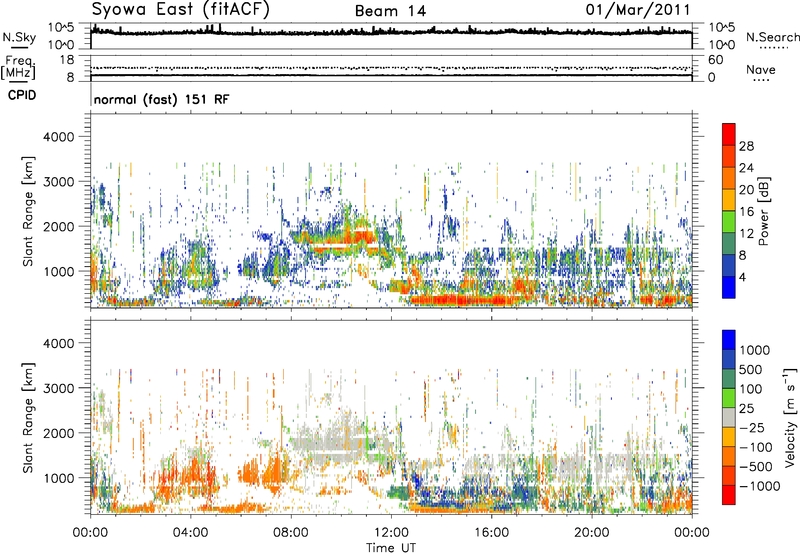Click the '4' label on power colorbar

click(x=743, y=278)
